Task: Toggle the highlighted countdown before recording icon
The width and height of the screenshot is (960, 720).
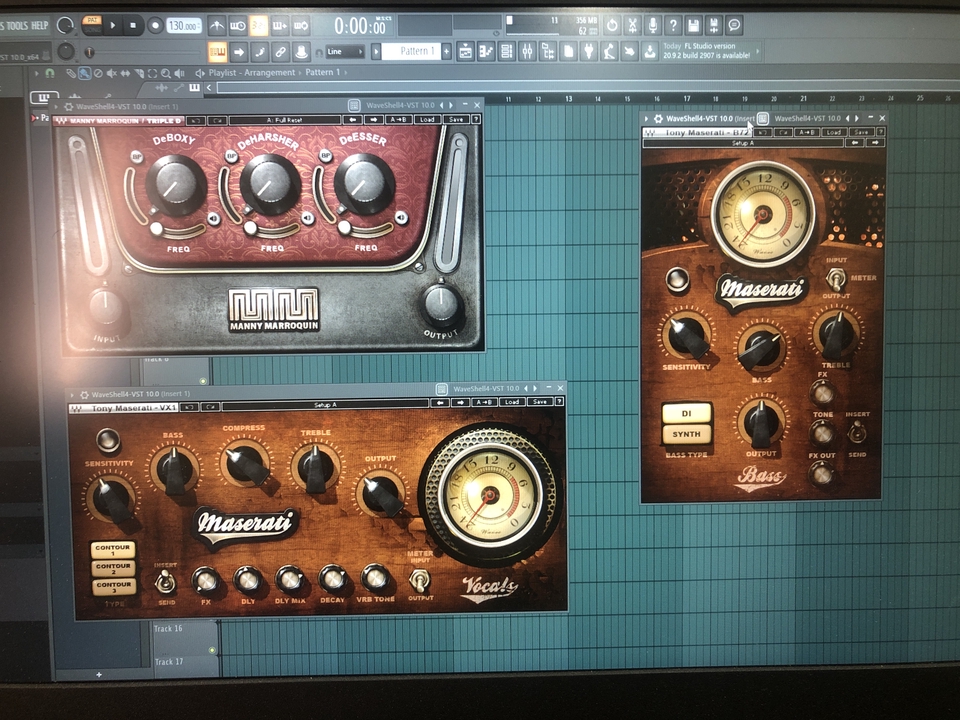Action: pos(258,26)
